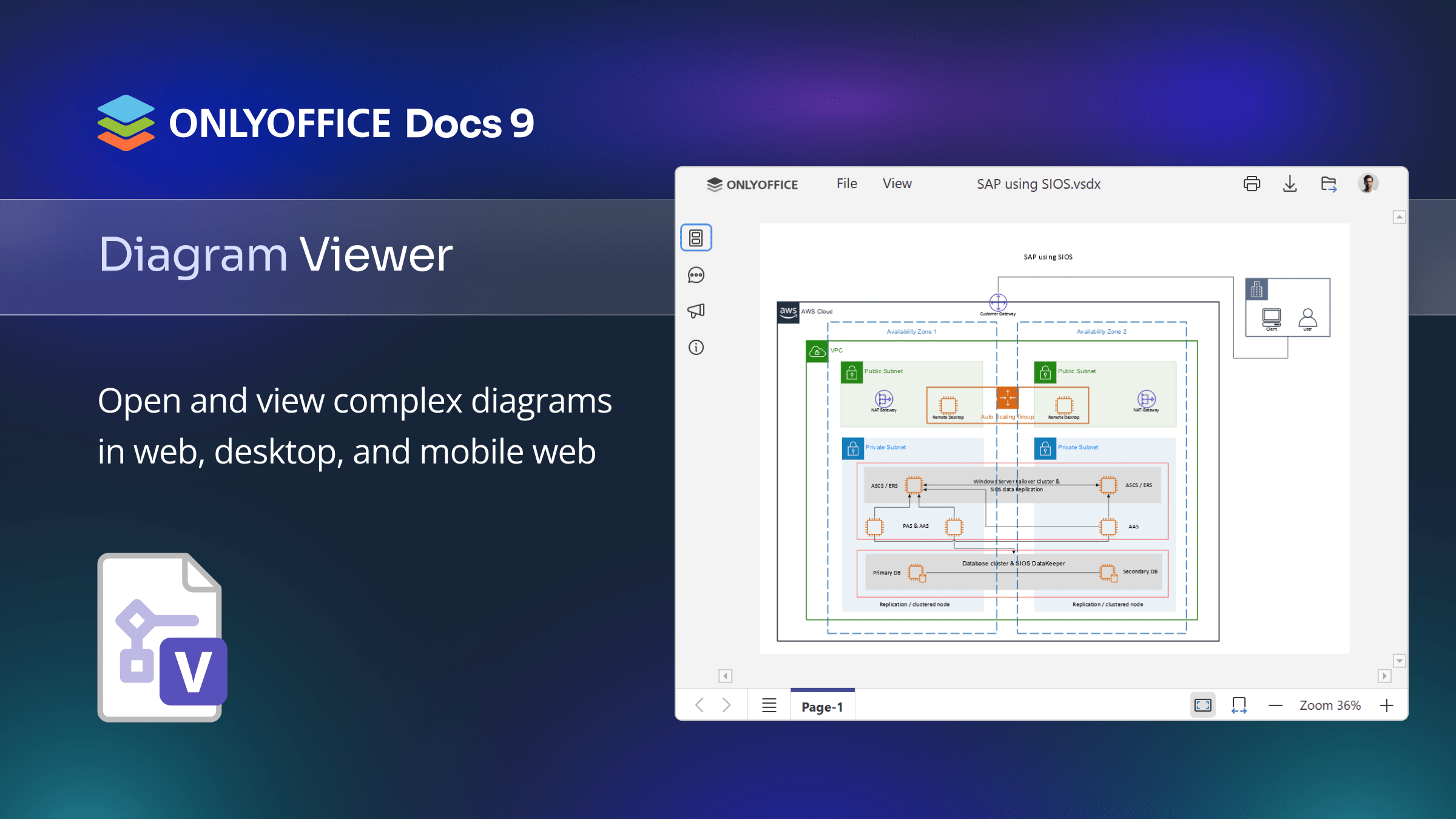The width and height of the screenshot is (1456, 819).
Task: Click the print icon
Action: coord(1252,184)
